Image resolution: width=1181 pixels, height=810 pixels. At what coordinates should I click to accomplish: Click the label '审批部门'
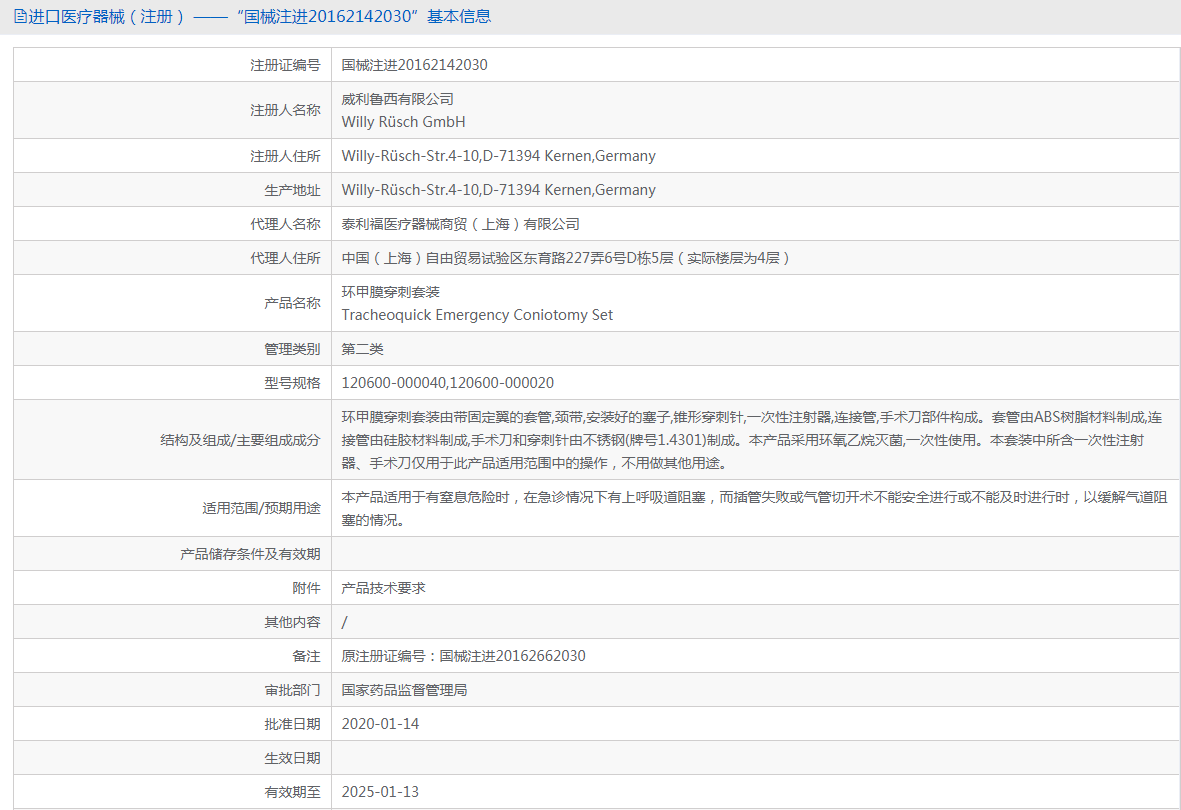292,690
